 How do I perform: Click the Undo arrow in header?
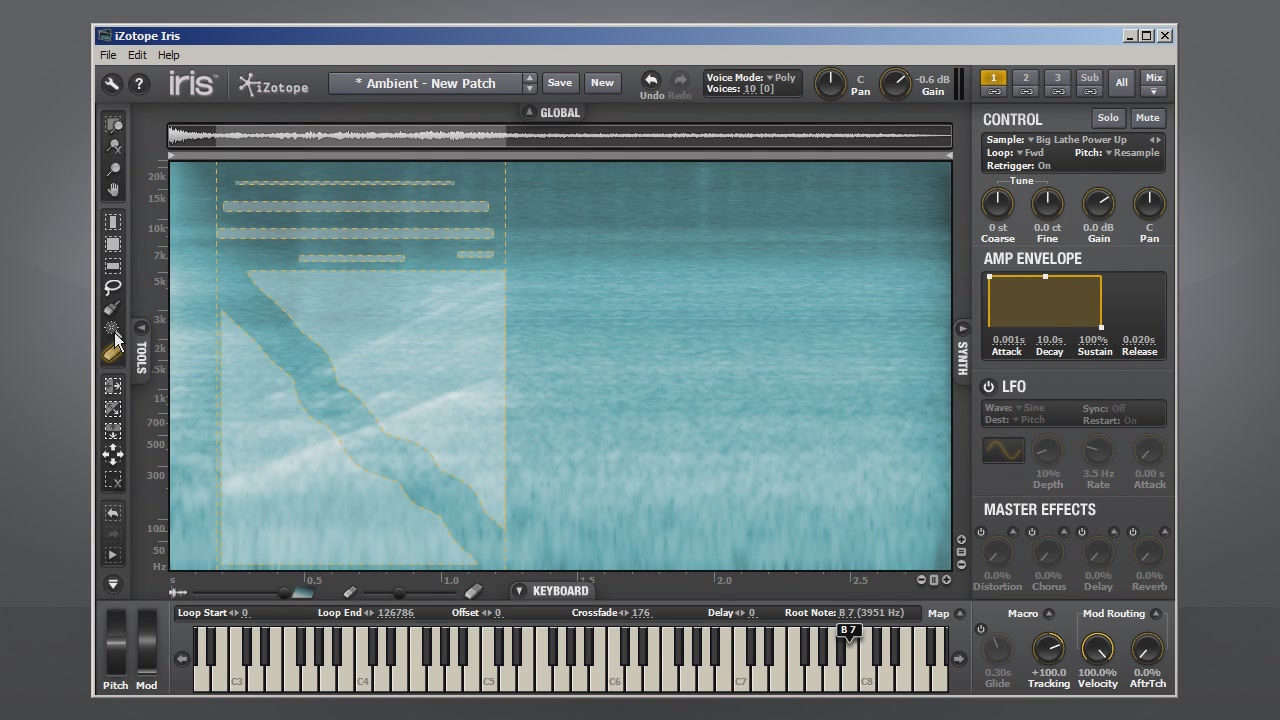[651, 80]
